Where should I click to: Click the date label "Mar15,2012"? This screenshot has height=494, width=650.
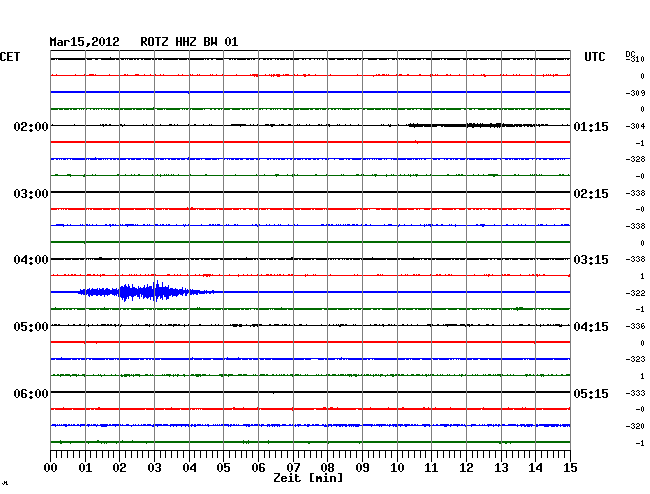(x=84, y=42)
